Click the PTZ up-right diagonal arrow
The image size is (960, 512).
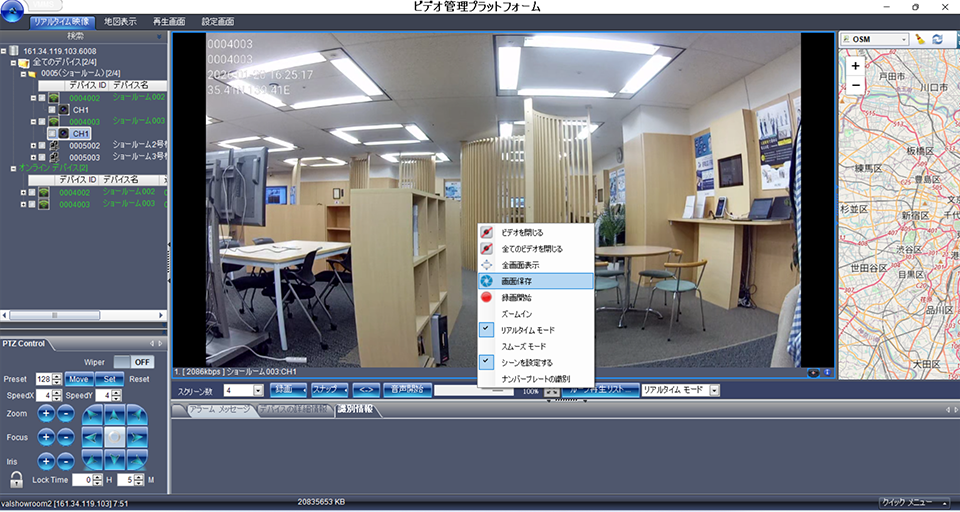137,415
